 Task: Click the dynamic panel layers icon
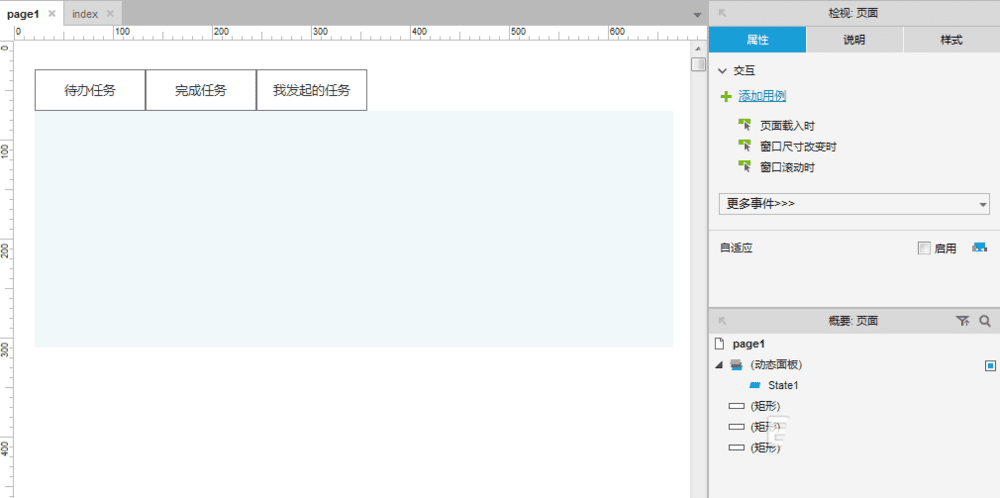point(736,365)
